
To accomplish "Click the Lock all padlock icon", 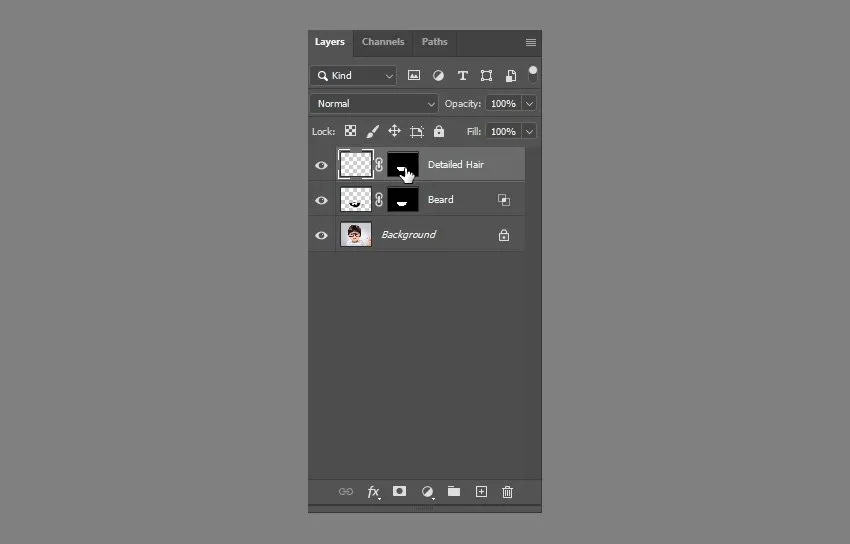I will pos(439,131).
